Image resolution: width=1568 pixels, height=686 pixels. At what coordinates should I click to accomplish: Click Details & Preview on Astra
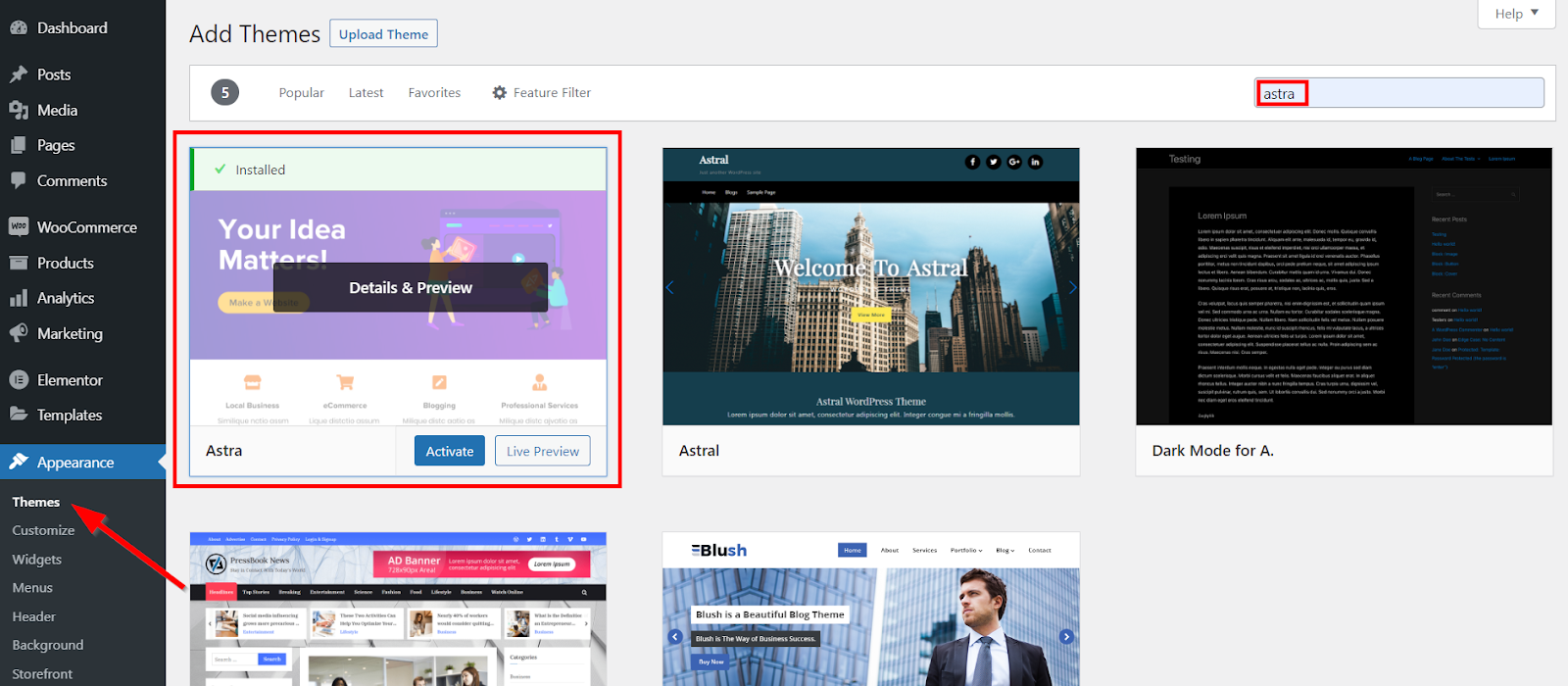(411, 288)
